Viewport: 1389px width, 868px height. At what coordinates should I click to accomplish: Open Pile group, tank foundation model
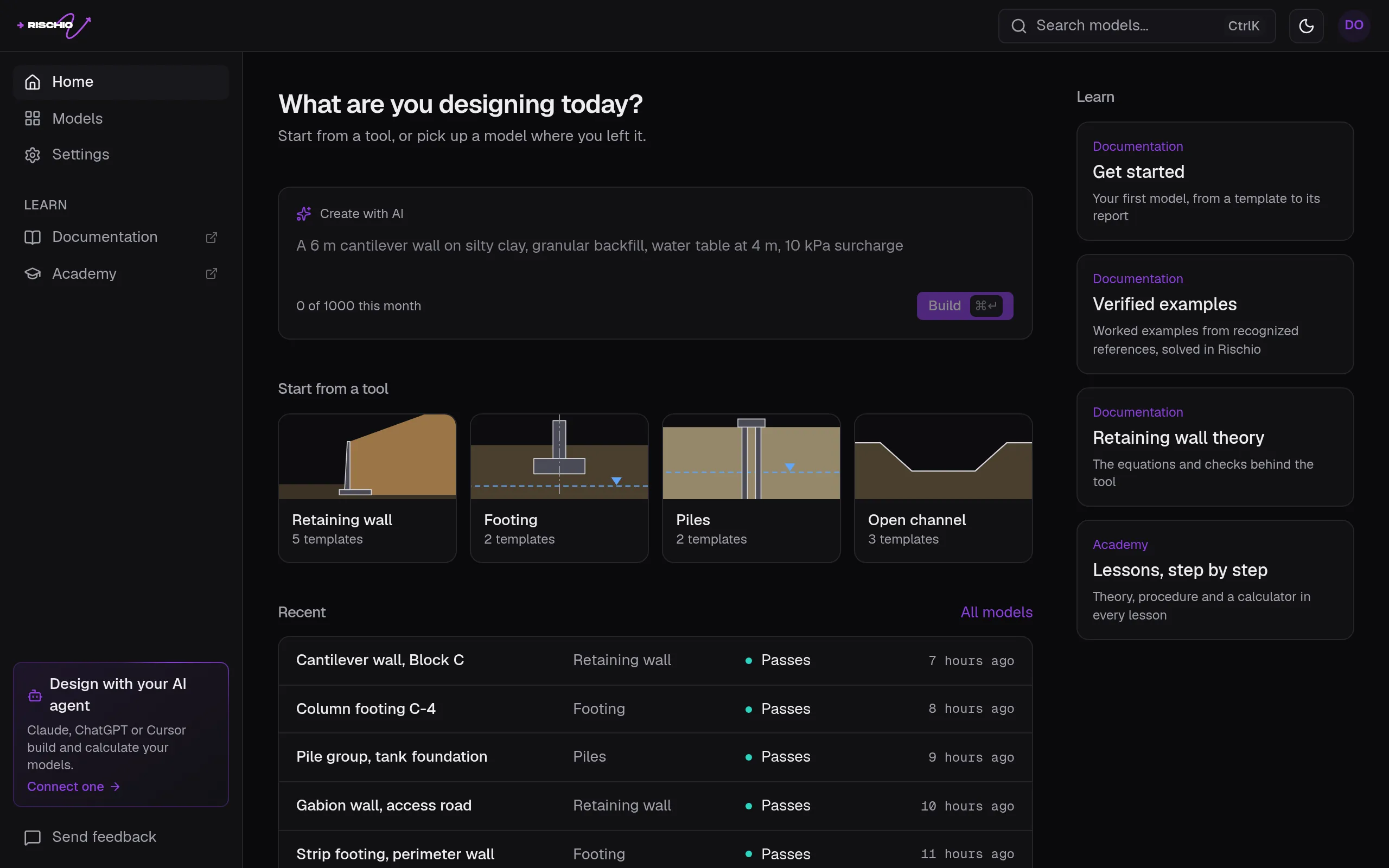tap(655, 757)
